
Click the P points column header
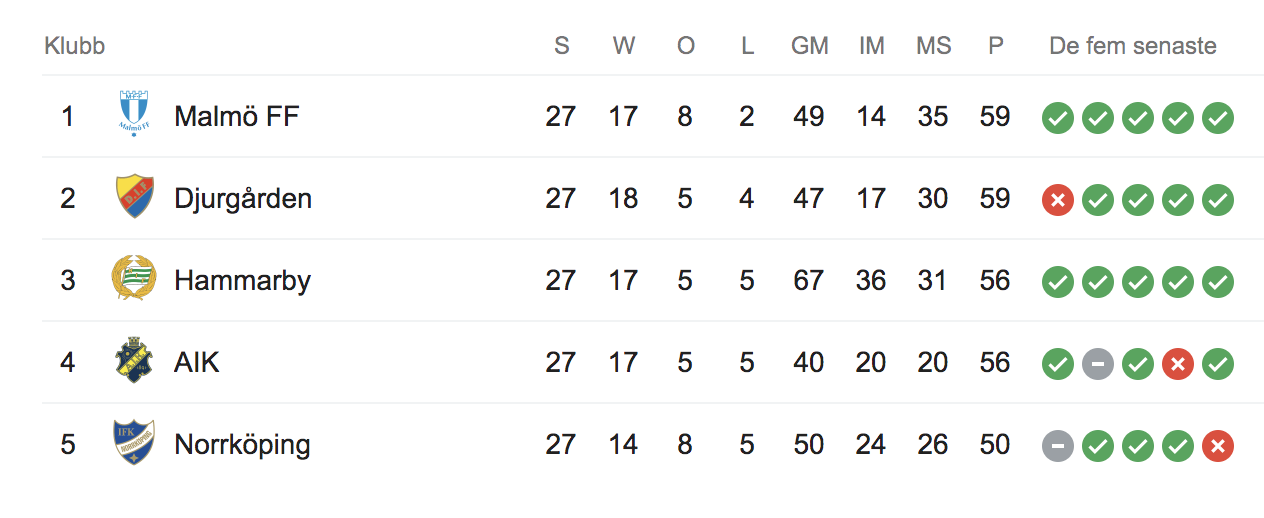point(995,46)
